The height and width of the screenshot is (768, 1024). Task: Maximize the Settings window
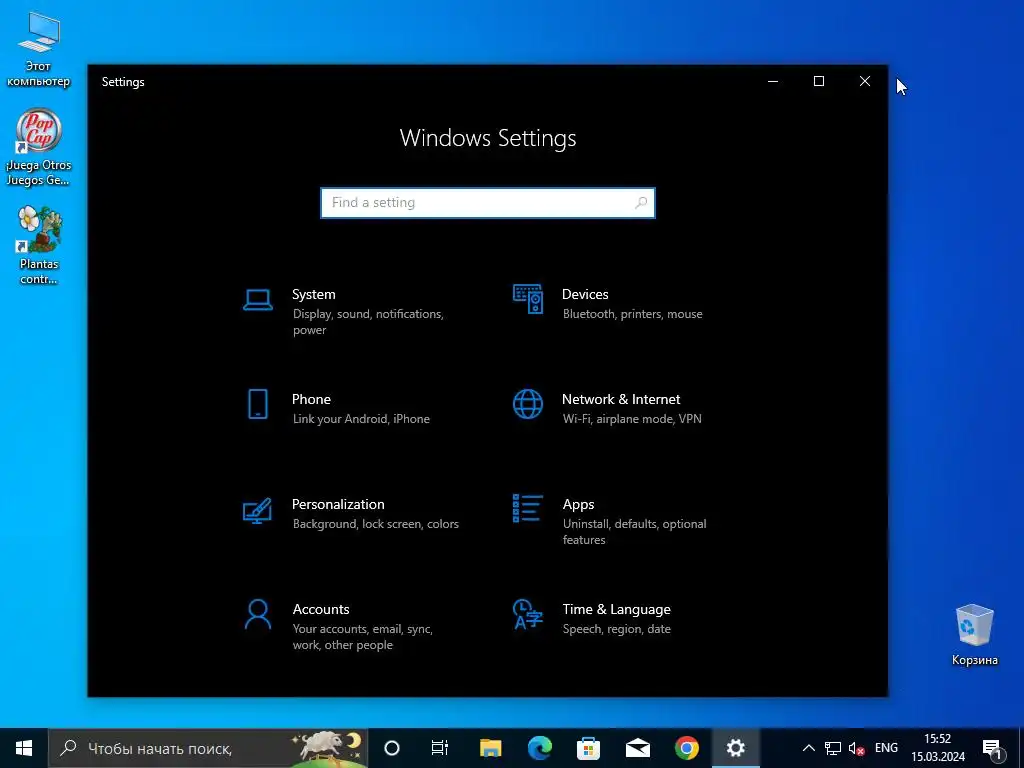tap(819, 82)
